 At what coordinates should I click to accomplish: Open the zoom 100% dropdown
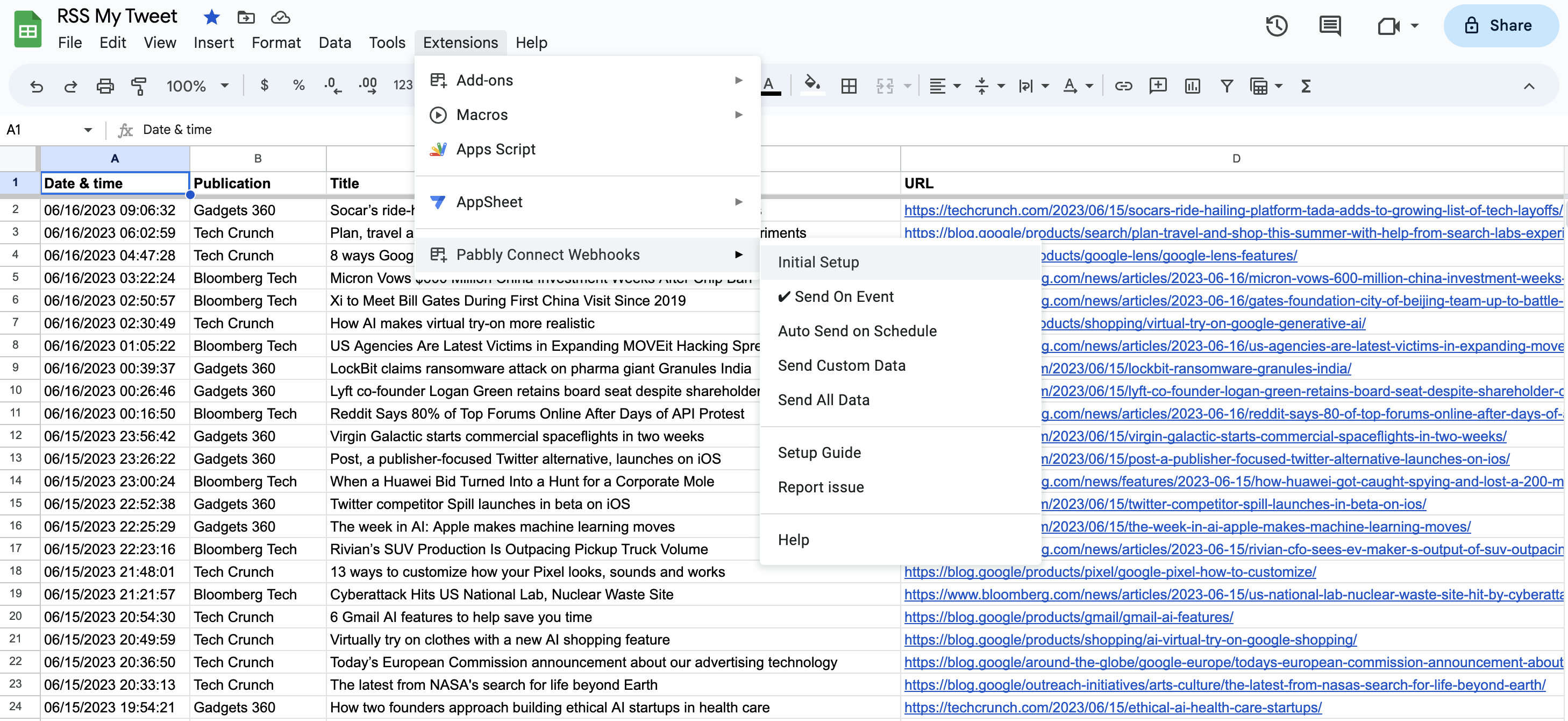(x=197, y=86)
